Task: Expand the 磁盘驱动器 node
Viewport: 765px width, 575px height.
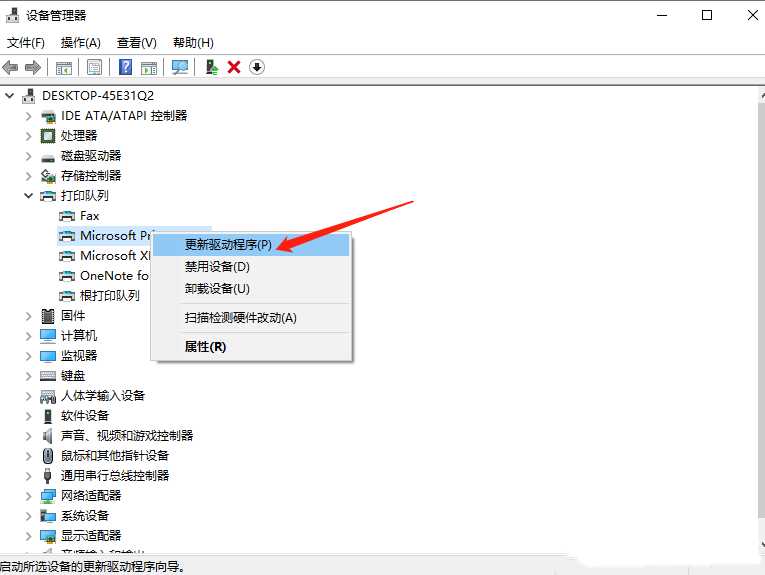Action: pyautogui.click(x=29, y=156)
